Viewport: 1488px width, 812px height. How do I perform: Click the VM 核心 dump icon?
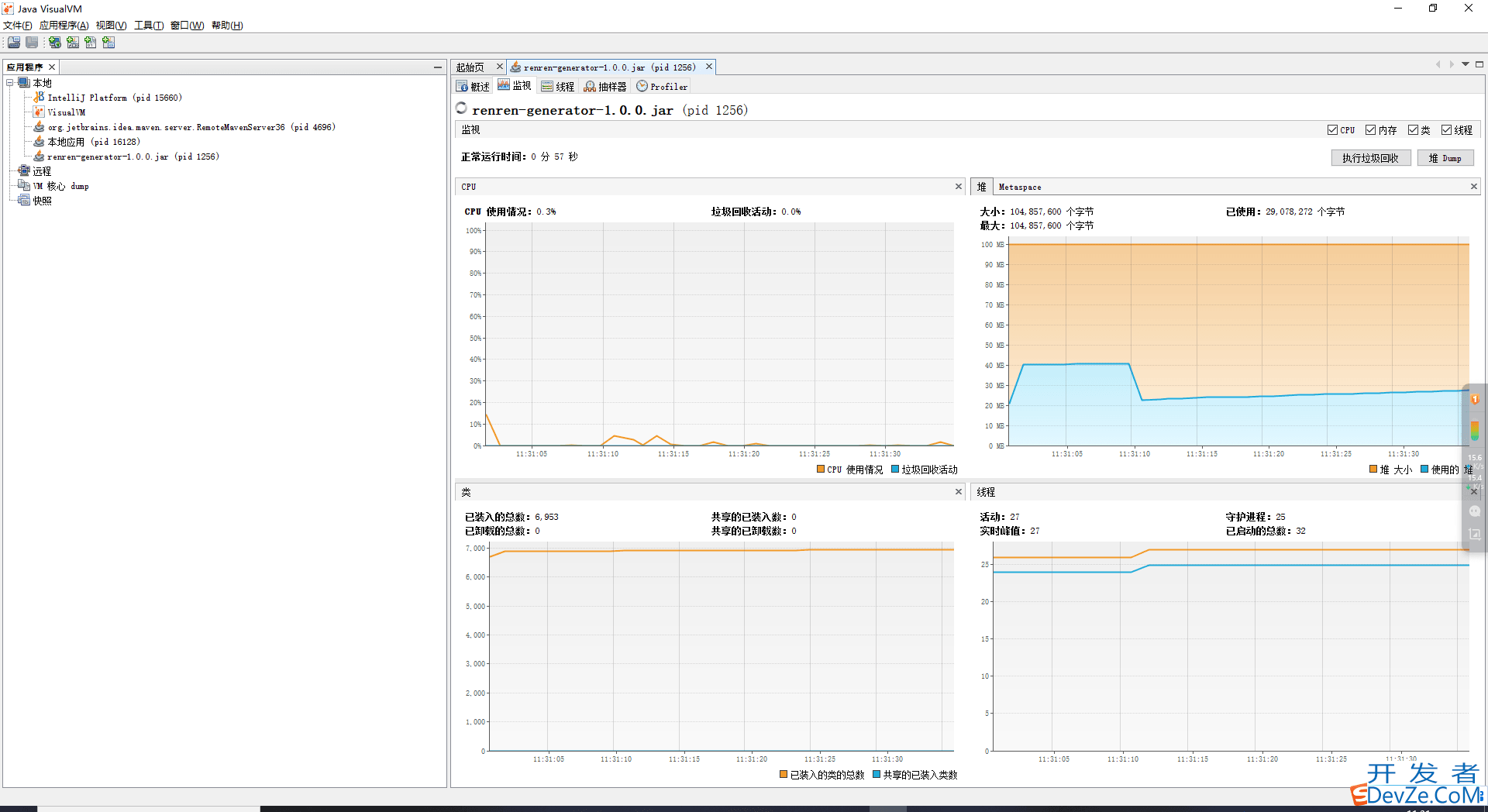click(x=24, y=186)
